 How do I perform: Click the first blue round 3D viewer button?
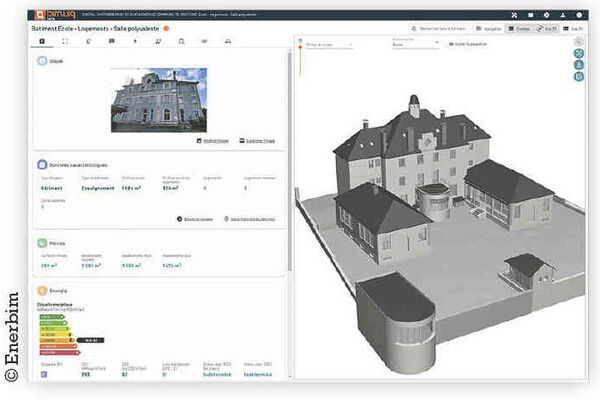coord(579,51)
